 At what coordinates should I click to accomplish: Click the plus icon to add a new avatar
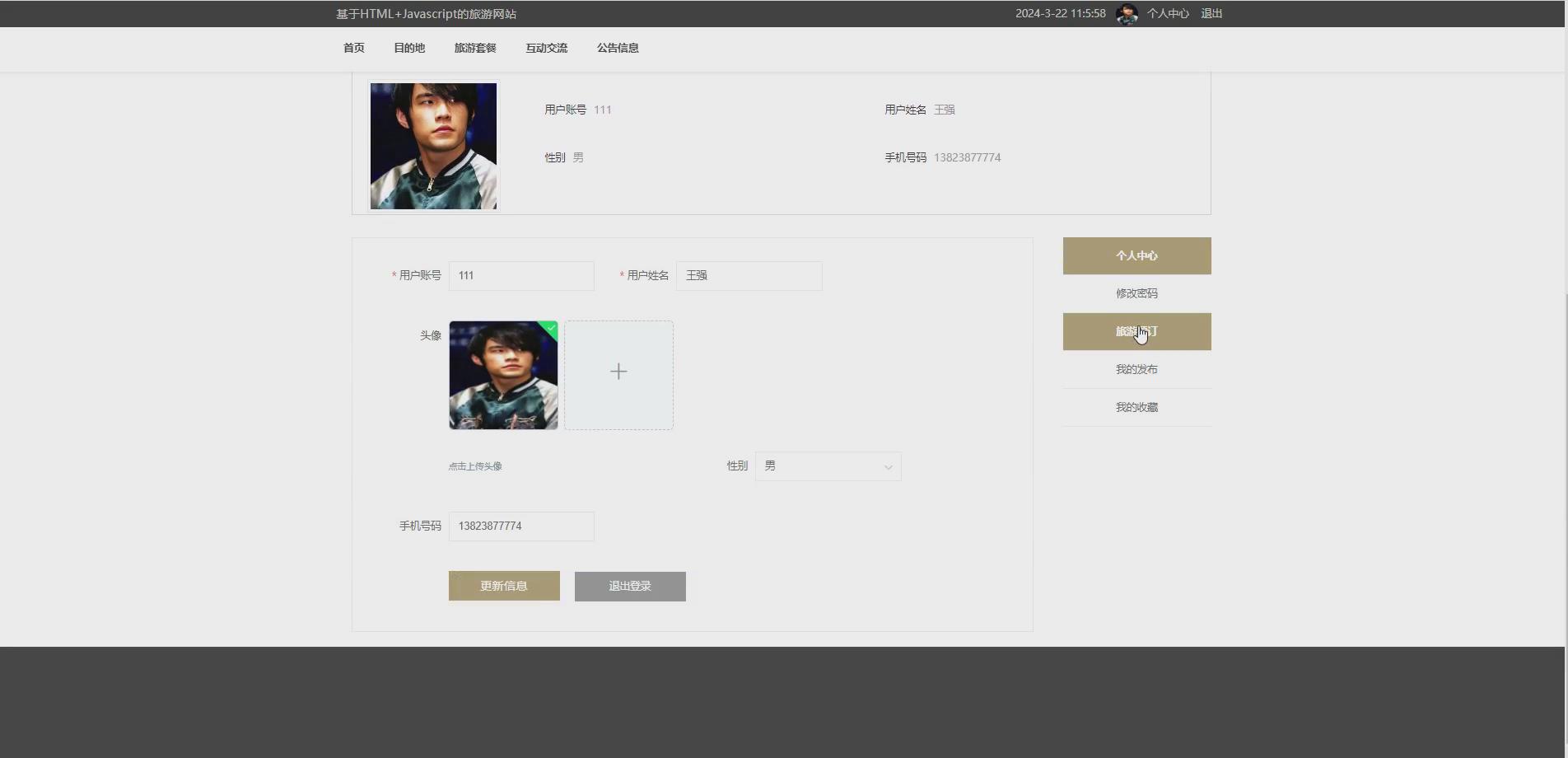(x=618, y=372)
